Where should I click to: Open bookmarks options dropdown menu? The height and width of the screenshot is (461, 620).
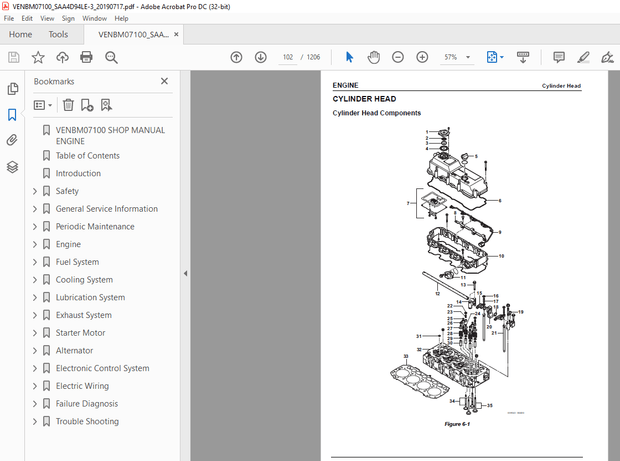click(43, 105)
